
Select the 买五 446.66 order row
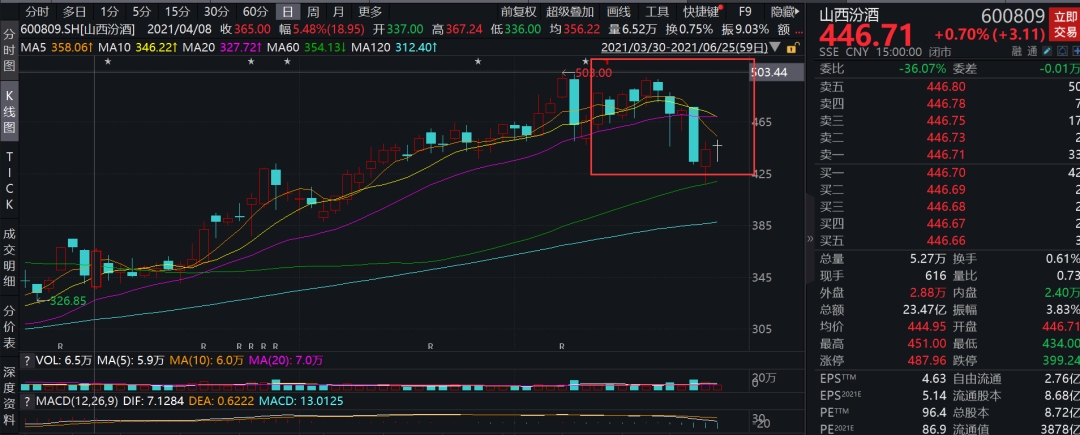click(949, 240)
